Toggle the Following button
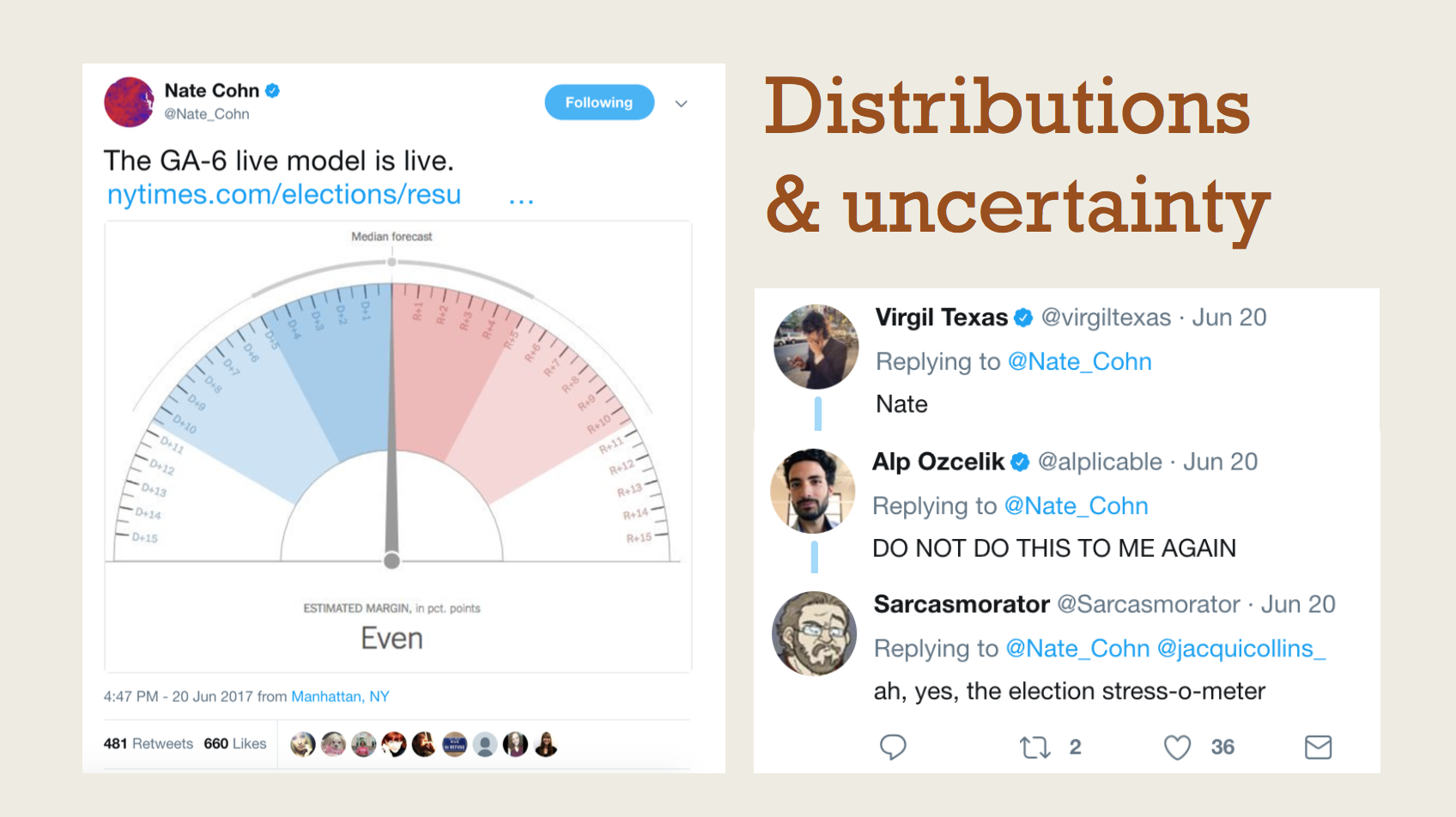 coord(599,102)
